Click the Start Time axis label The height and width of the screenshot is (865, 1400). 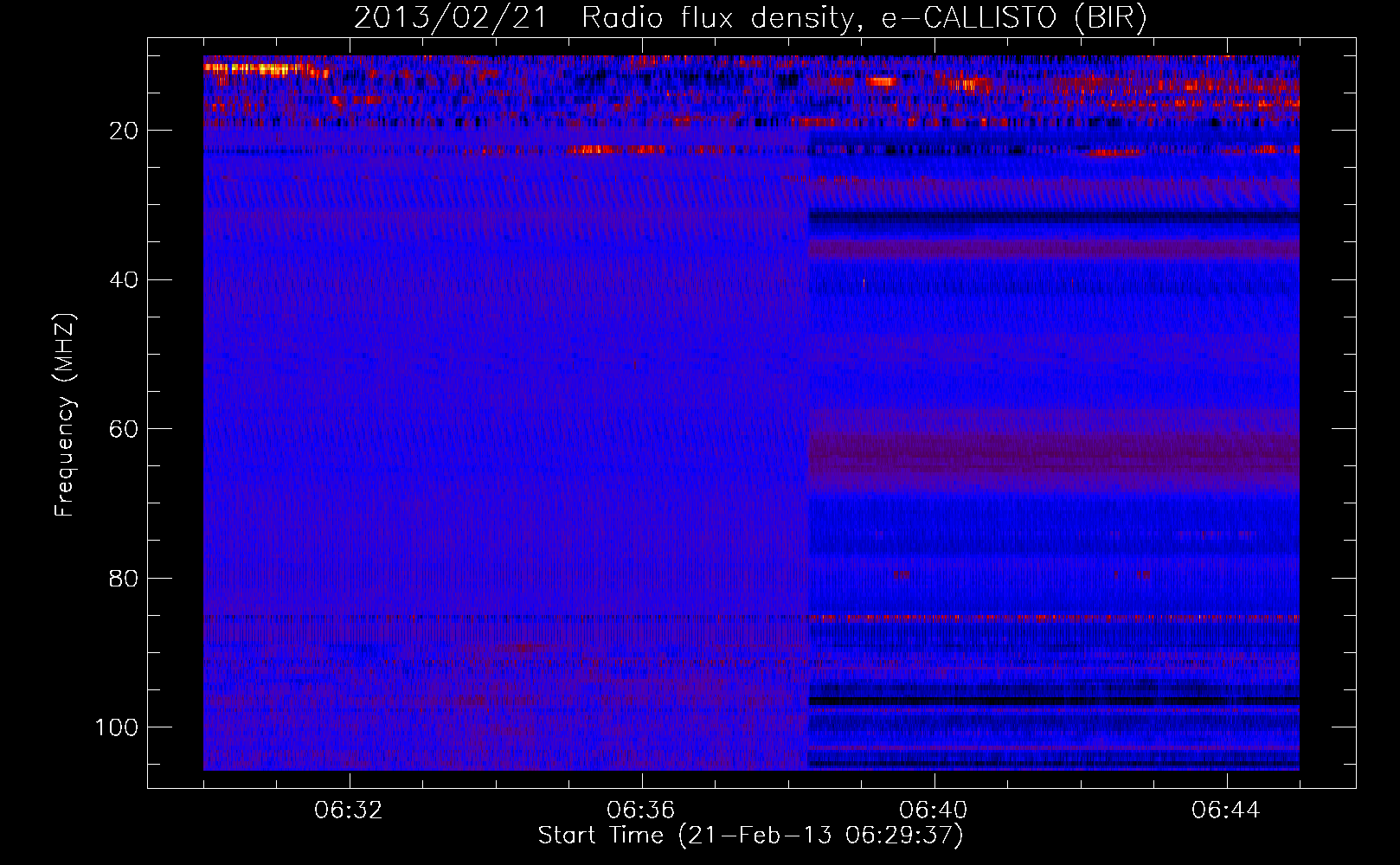click(x=750, y=836)
